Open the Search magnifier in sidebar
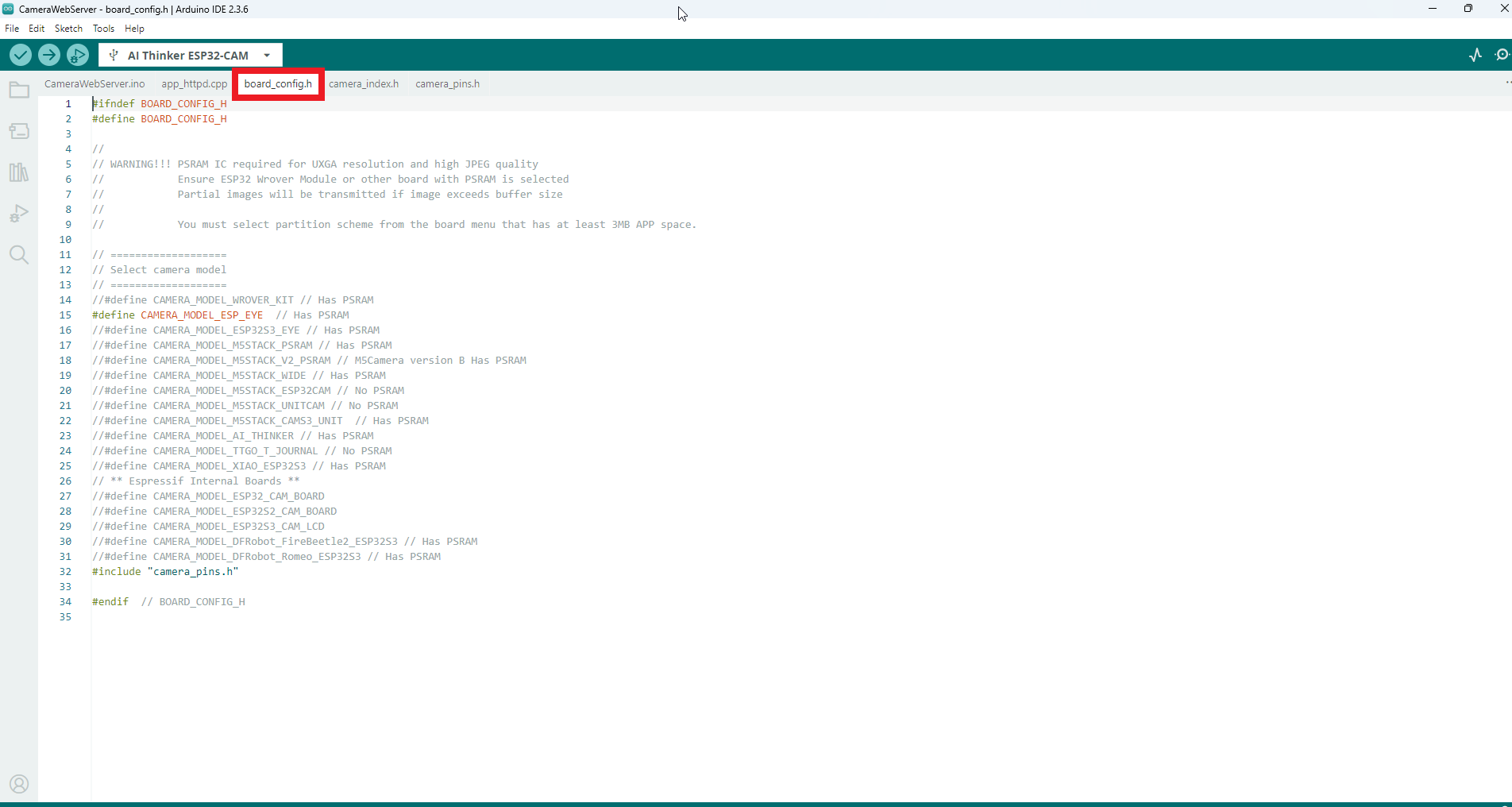Viewport: 1512px width, 807px height. point(19,255)
